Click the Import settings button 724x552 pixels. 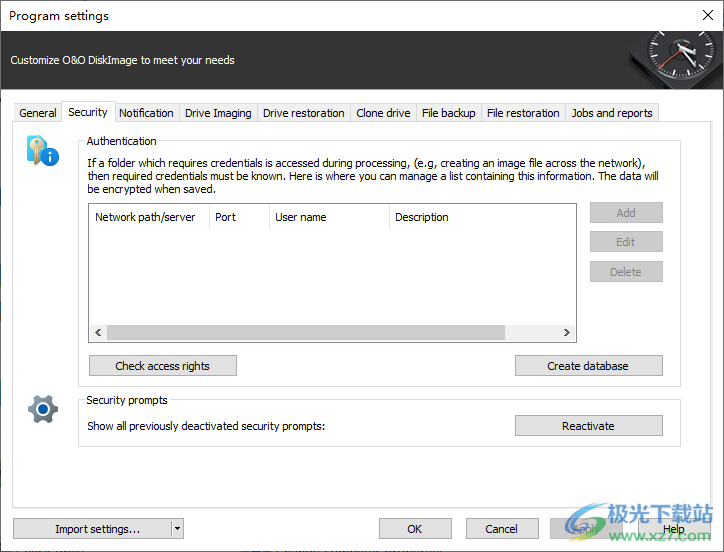[92, 529]
